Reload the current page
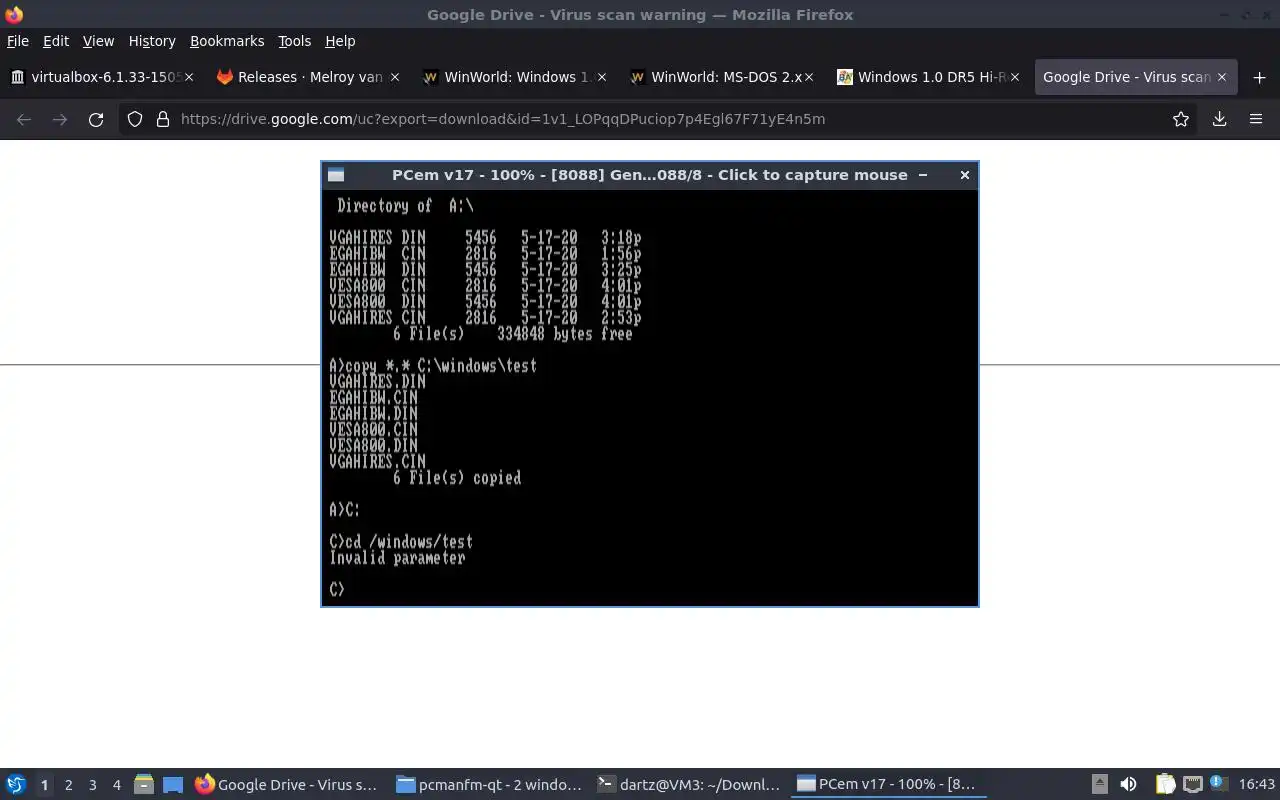 (x=96, y=119)
